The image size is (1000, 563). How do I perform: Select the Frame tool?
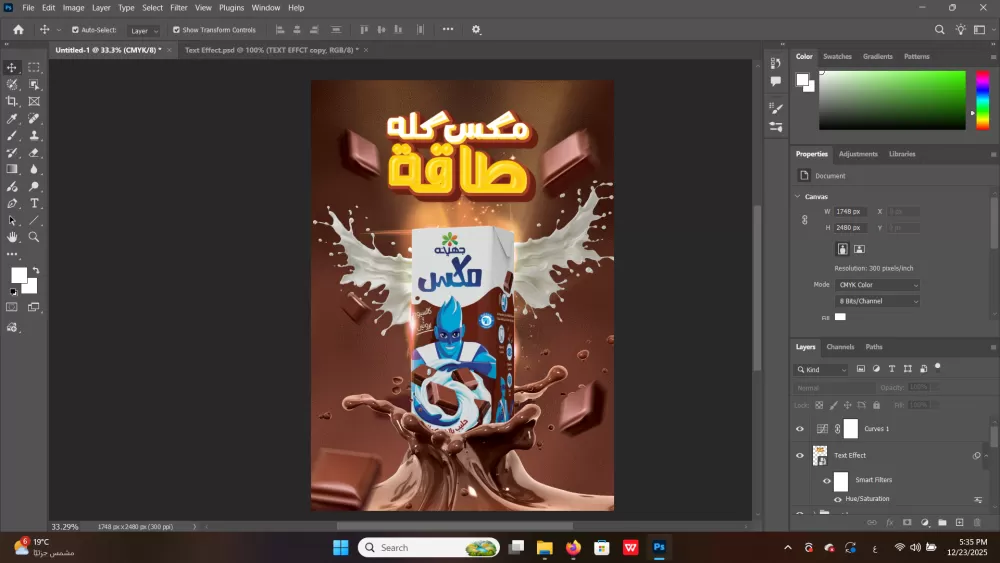[x=34, y=101]
